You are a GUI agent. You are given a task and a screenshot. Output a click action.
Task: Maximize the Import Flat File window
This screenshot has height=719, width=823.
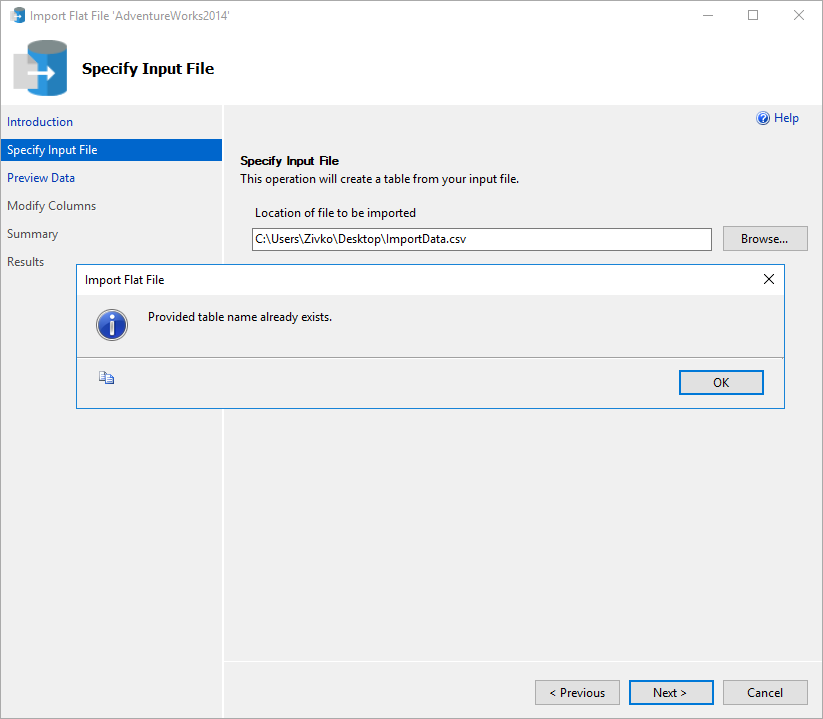coord(753,16)
